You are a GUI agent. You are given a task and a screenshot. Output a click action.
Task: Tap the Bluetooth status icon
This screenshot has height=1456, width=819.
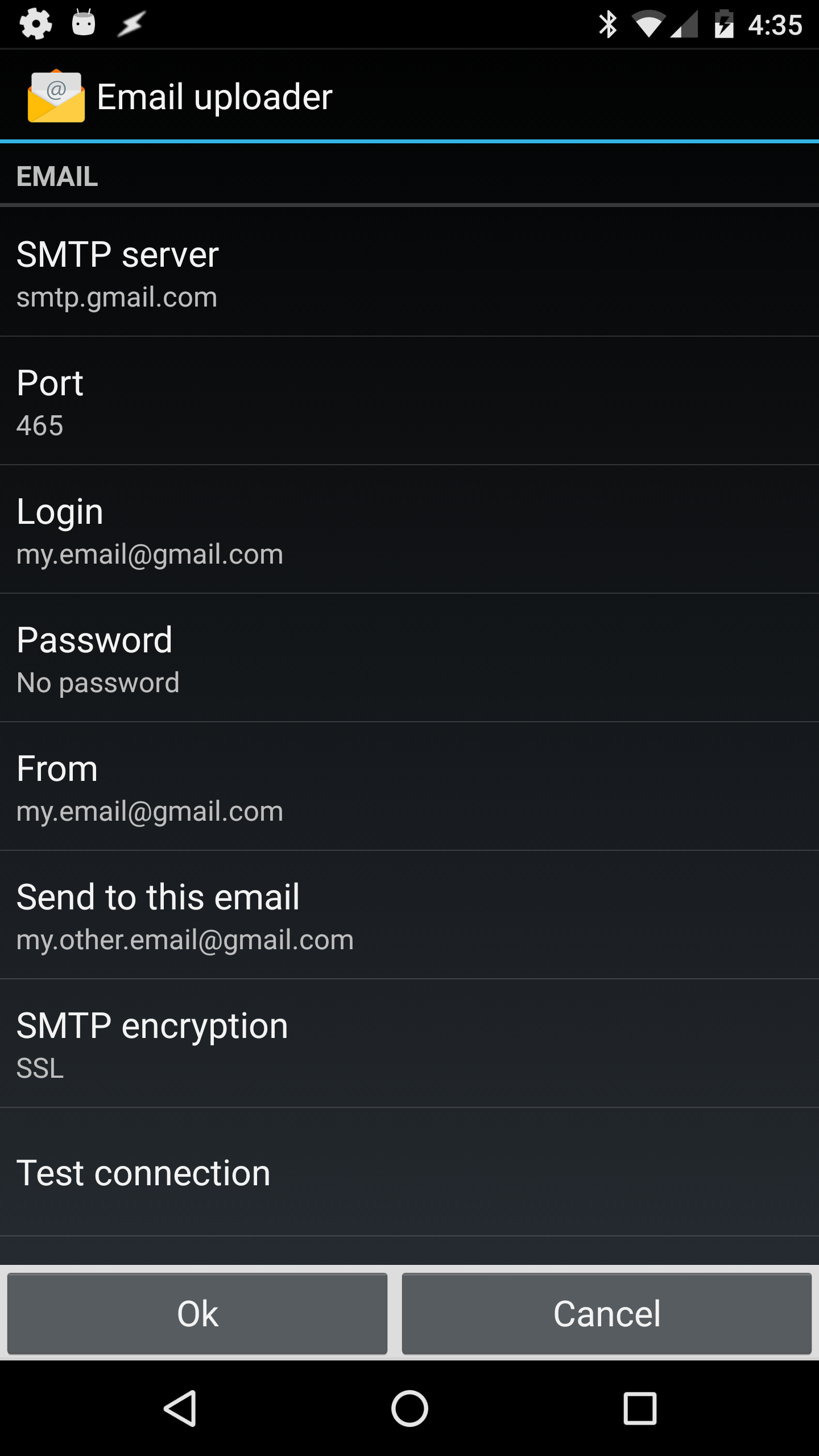[607, 24]
